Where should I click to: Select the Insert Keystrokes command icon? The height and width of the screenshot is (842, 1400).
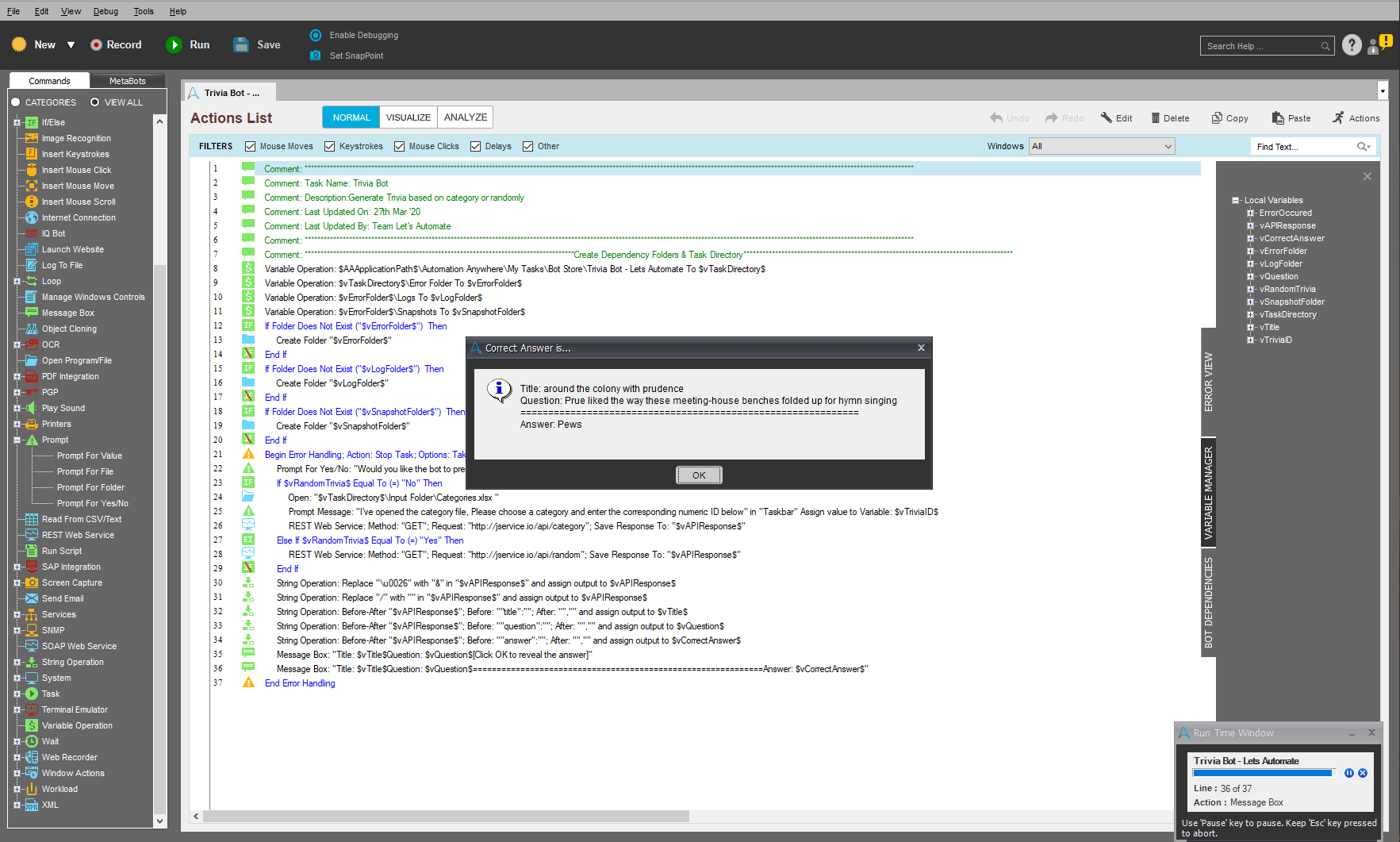coord(32,154)
